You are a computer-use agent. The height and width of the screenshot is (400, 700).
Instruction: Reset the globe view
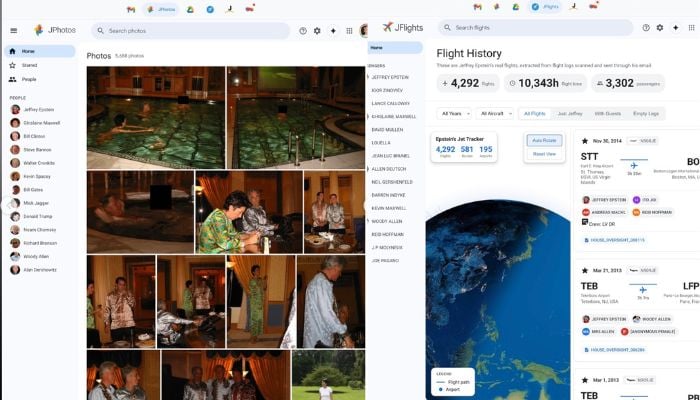pyautogui.click(x=544, y=154)
